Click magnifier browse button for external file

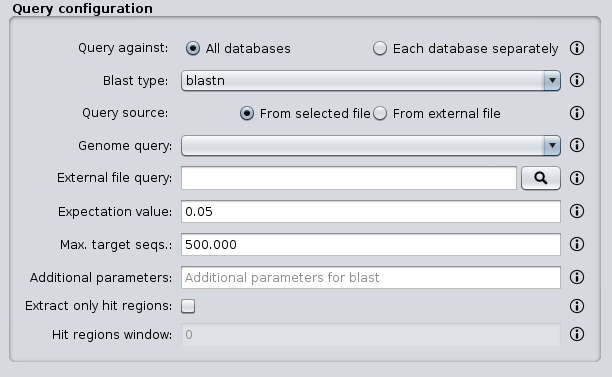[x=541, y=178]
